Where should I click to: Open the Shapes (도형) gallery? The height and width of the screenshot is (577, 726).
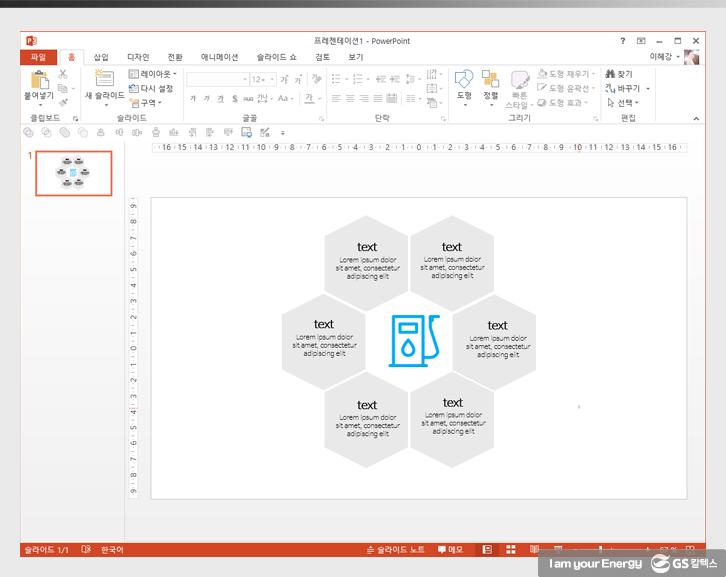coord(464,80)
